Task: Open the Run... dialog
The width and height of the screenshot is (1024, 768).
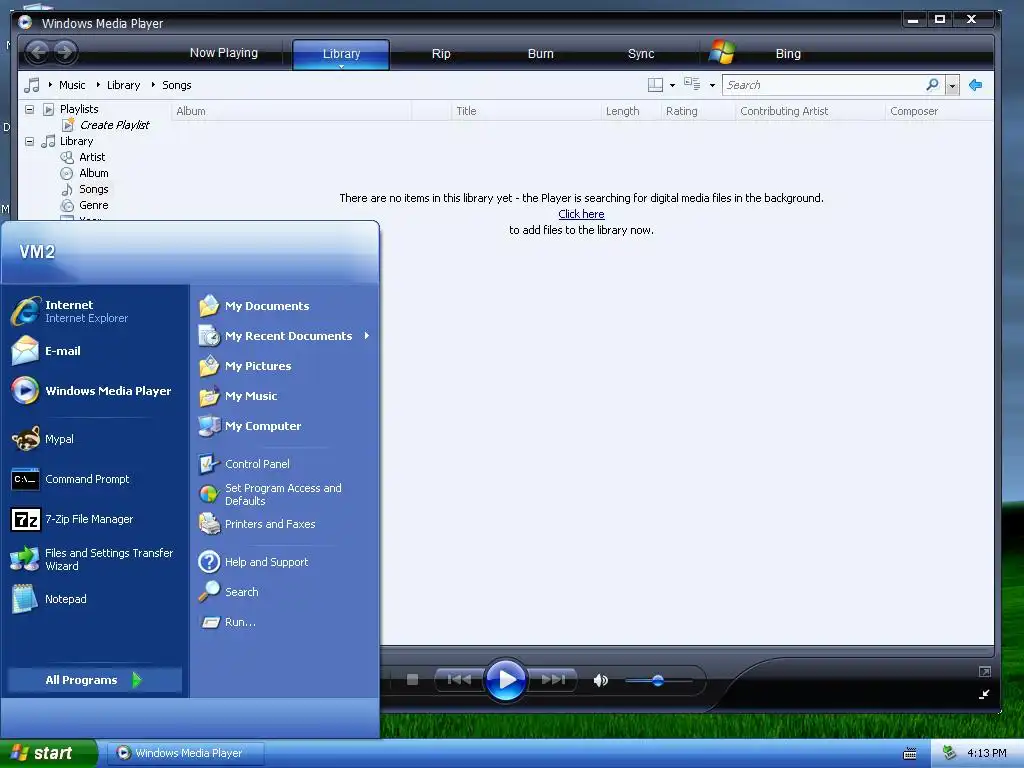Action: click(284, 622)
